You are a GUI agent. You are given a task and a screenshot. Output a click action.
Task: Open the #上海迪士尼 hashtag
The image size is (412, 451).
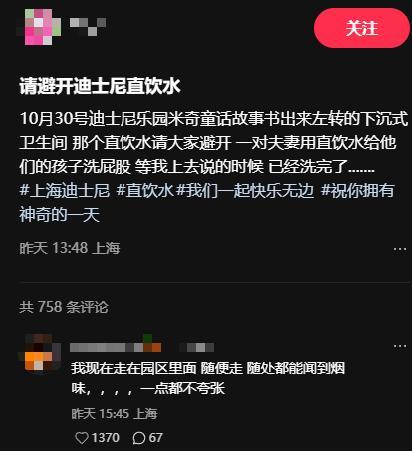pyautogui.click(x=65, y=191)
